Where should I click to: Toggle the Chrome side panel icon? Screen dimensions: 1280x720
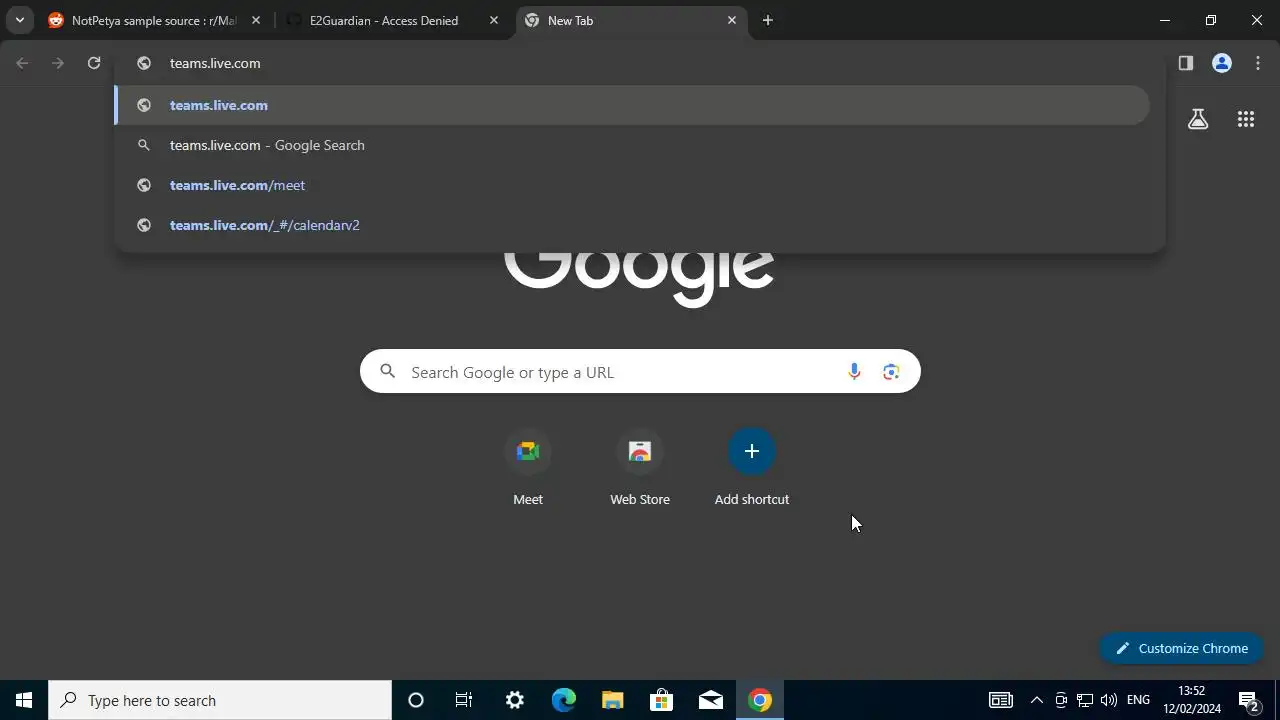click(1185, 63)
